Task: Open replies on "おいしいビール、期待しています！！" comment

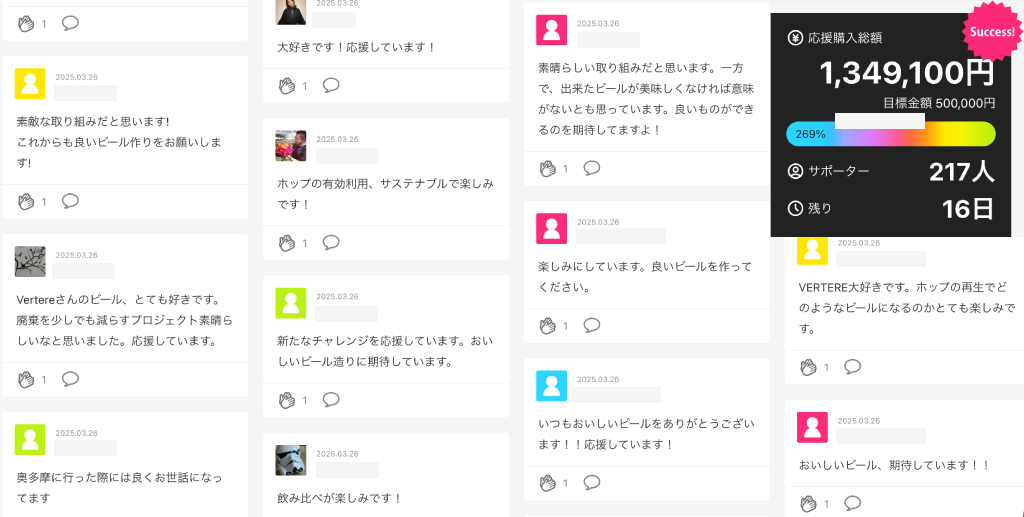Action: point(853,503)
